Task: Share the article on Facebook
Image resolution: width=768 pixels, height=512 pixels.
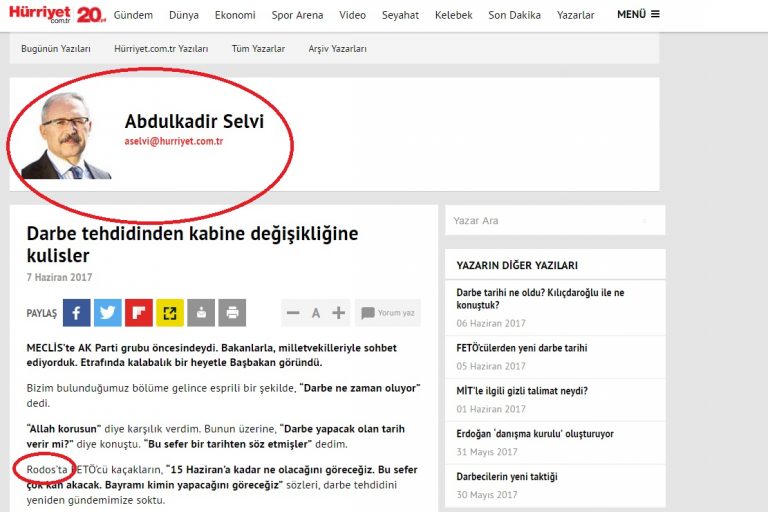Action: tap(76, 313)
